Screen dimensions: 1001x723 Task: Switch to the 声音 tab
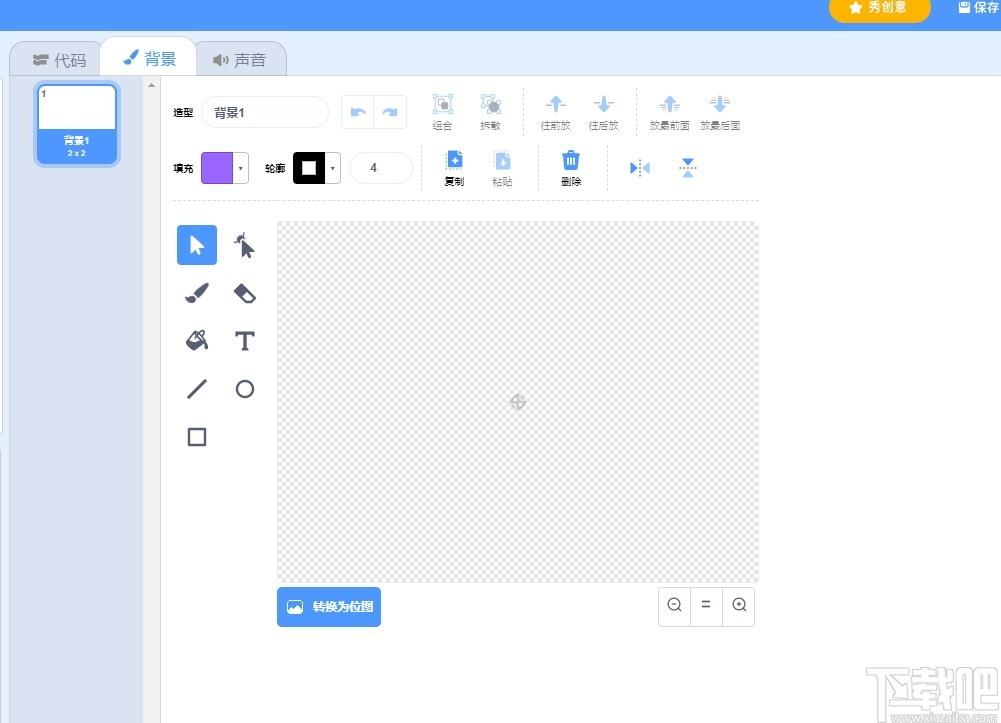coord(240,60)
